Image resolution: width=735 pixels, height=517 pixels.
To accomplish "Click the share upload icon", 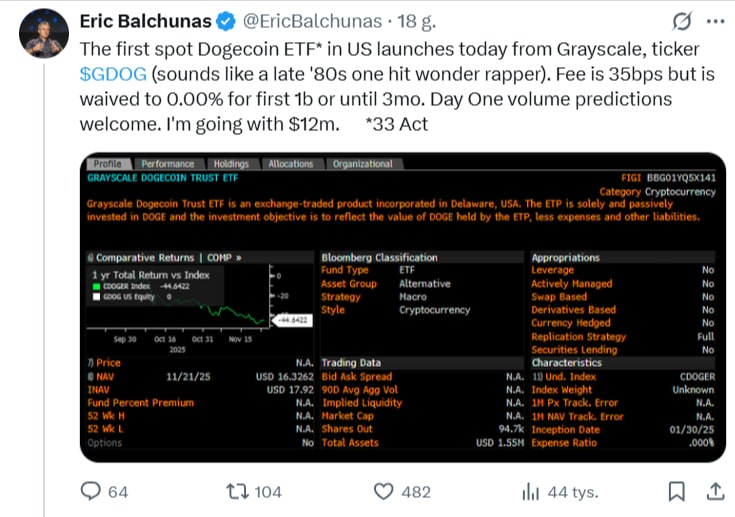I will [715, 491].
